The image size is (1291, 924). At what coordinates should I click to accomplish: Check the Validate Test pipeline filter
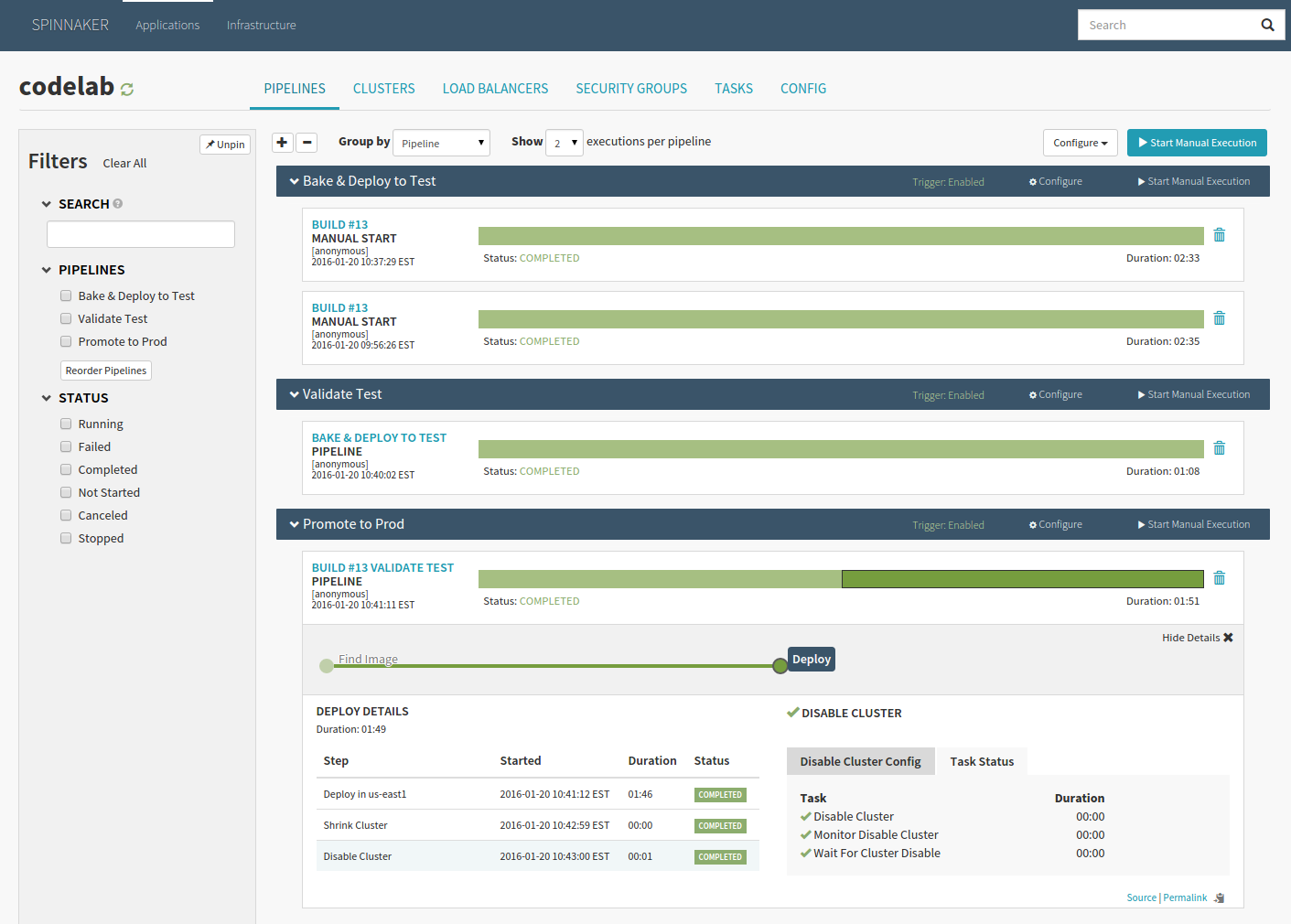tap(66, 318)
